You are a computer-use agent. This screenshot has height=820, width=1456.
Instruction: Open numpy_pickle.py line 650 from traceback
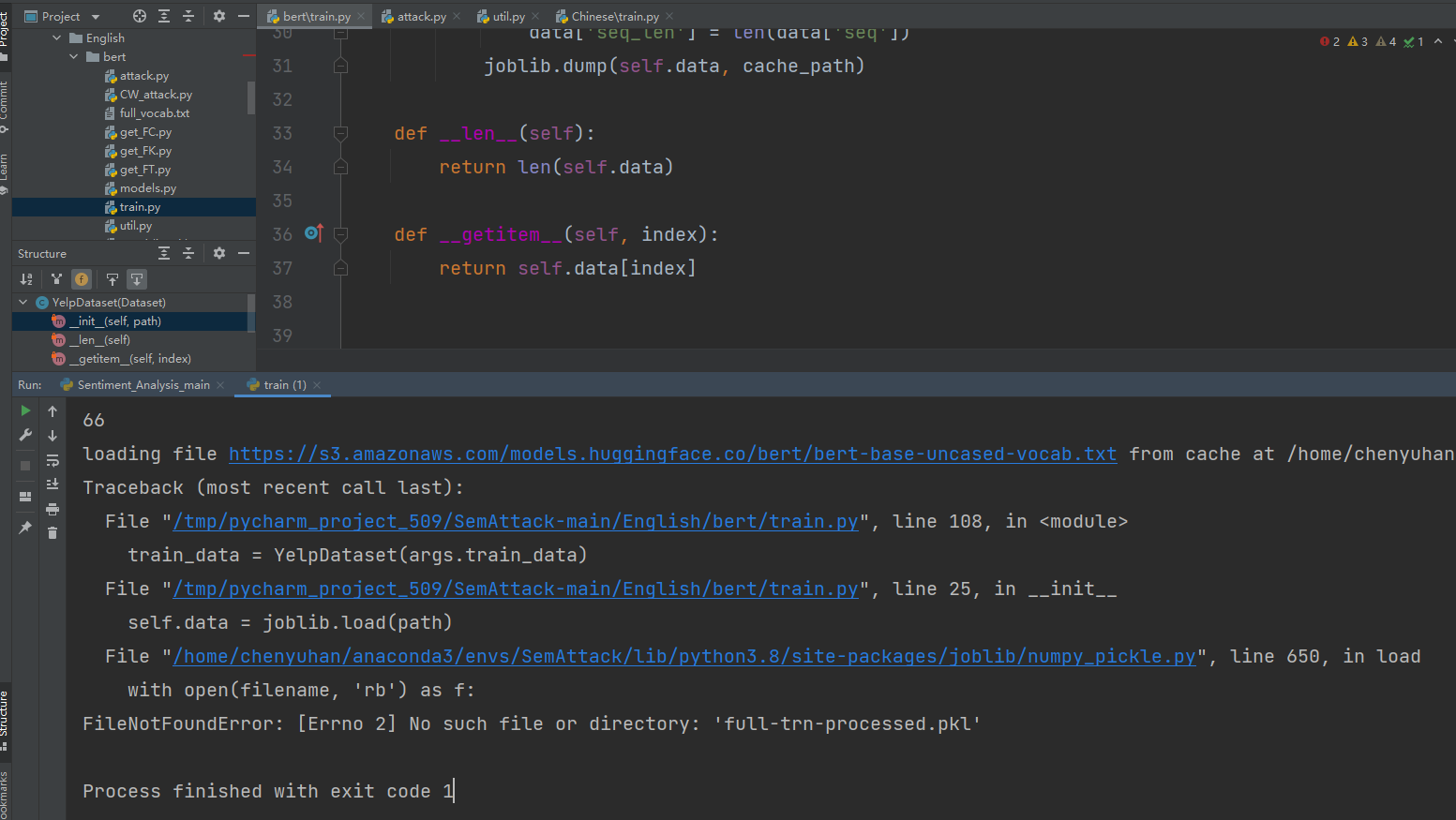[x=678, y=656]
